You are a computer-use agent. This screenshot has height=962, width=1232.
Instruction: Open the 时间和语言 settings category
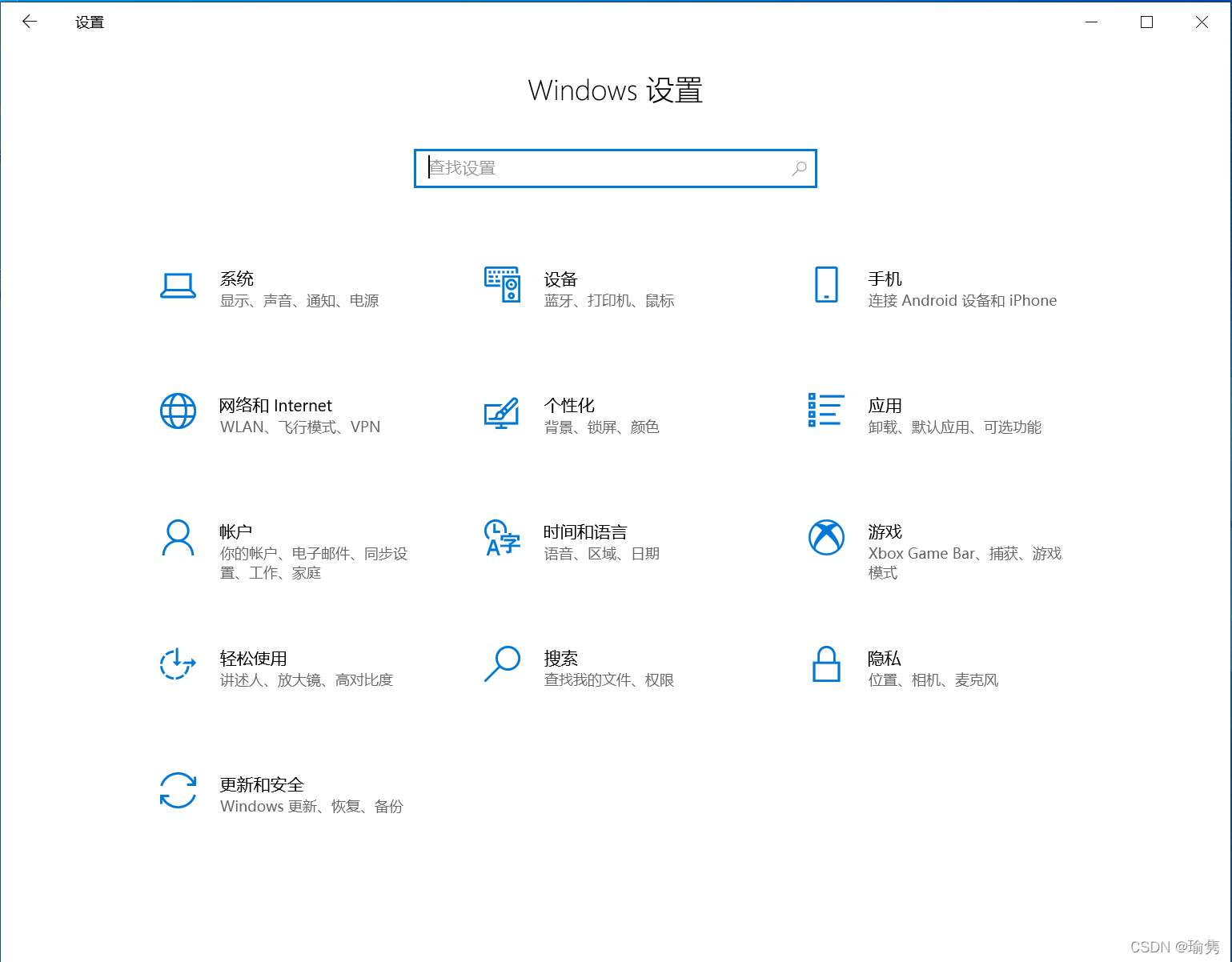pos(572,542)
